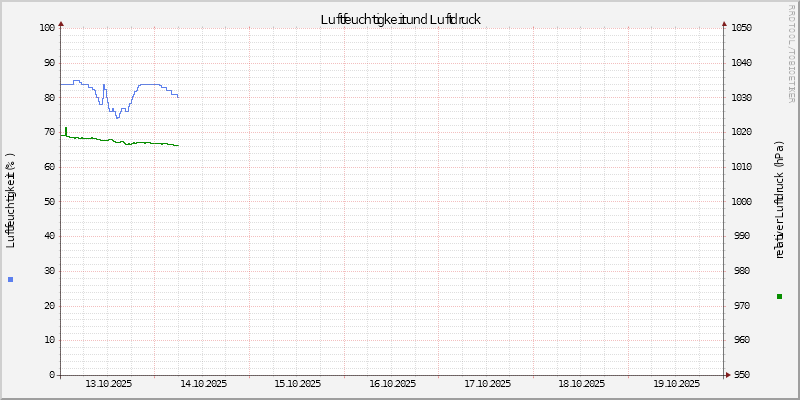The height and width of the screenshot is (400, 800).
Task: Select the 13.10.2025 date label
Action: 108,384
